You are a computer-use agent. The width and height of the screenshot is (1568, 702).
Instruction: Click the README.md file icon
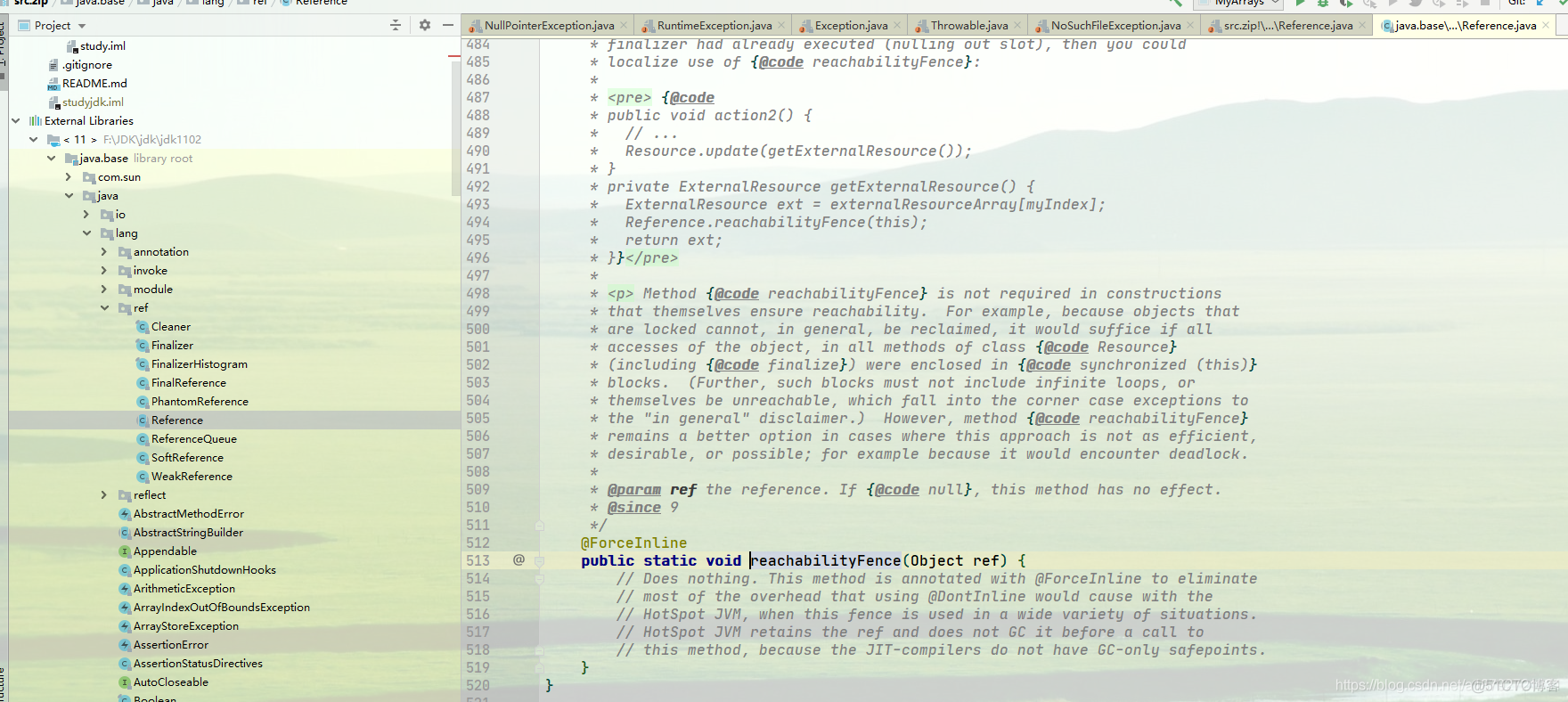[53, 84]
